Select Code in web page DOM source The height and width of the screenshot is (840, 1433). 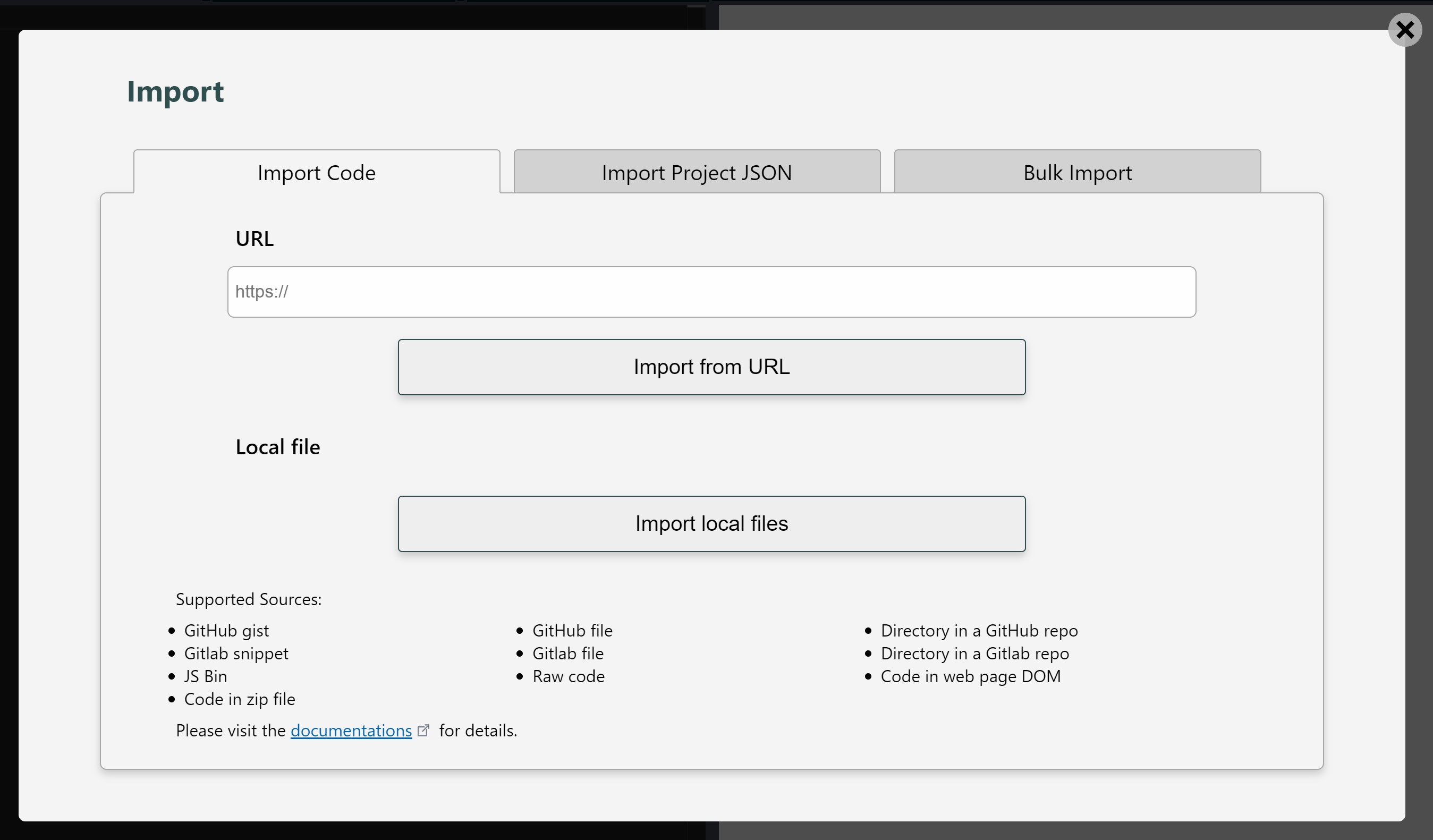[x=970, y=676]
